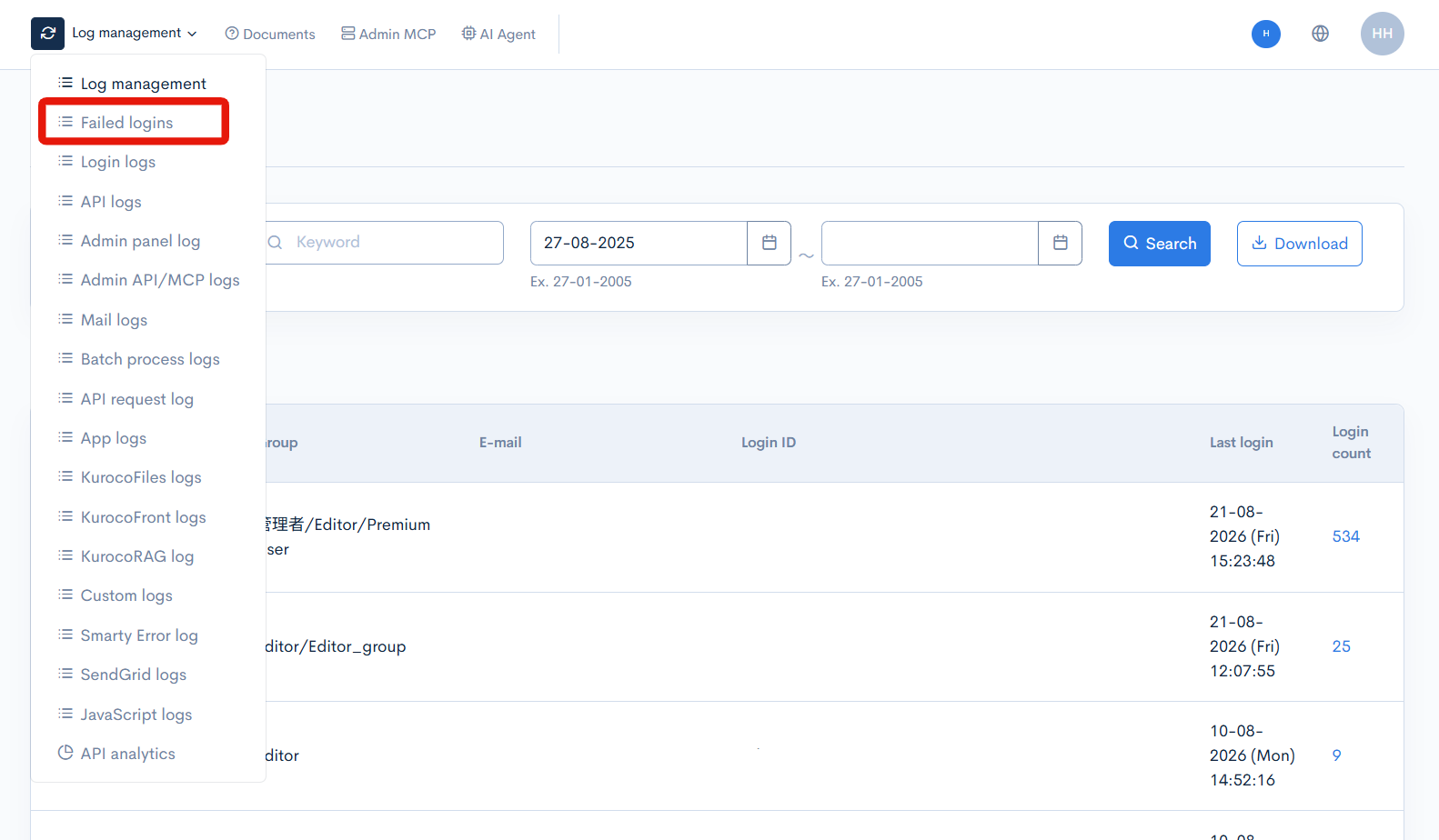1439x840 pixels.
Task: Select KurocoRAG log menu entry
Action: click(126, 556)
